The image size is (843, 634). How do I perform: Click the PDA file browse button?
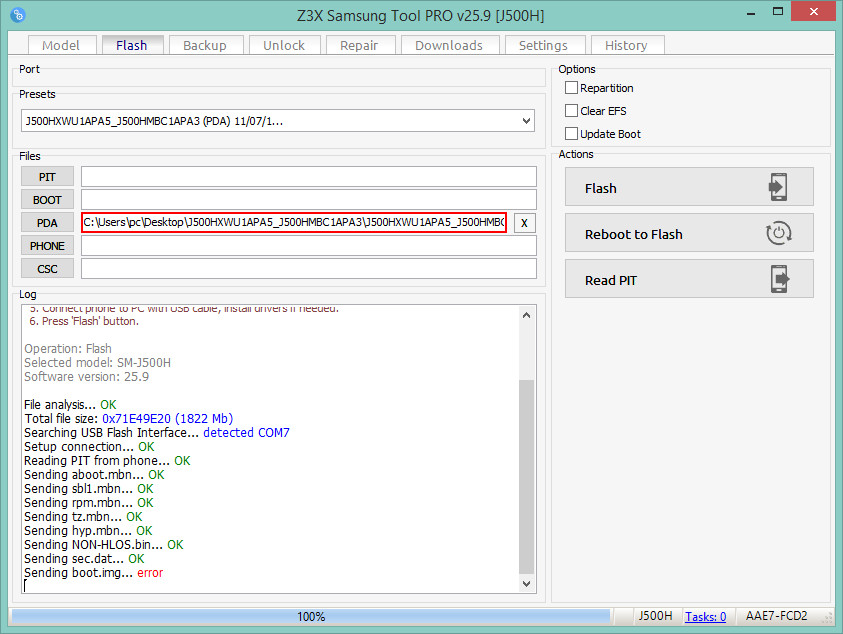click(47, 223)
